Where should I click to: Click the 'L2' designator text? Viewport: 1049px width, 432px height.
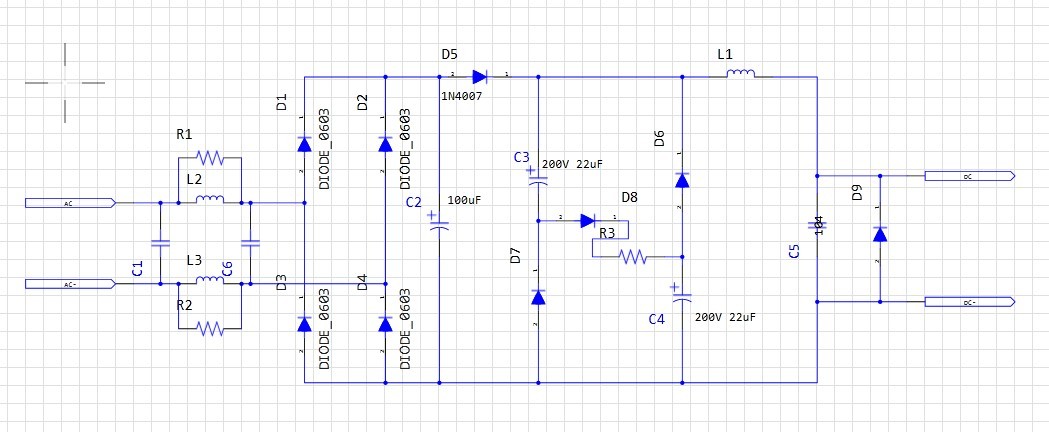[x=194, y=180]
